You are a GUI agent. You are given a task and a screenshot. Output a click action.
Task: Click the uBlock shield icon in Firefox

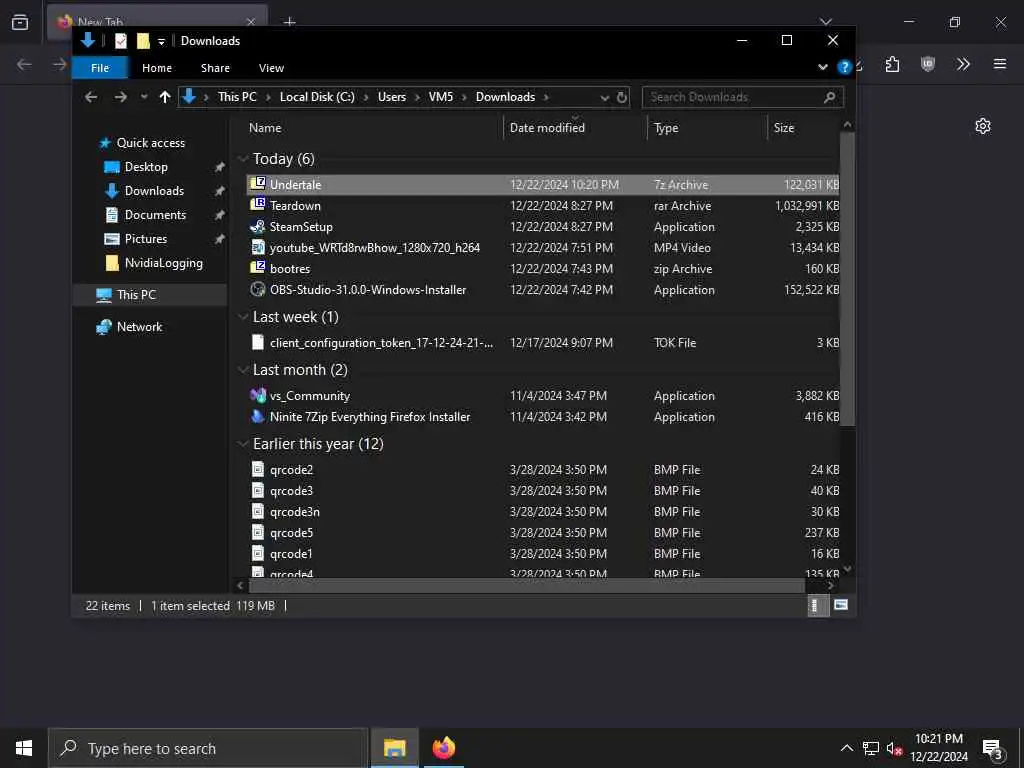coord(928,64)
